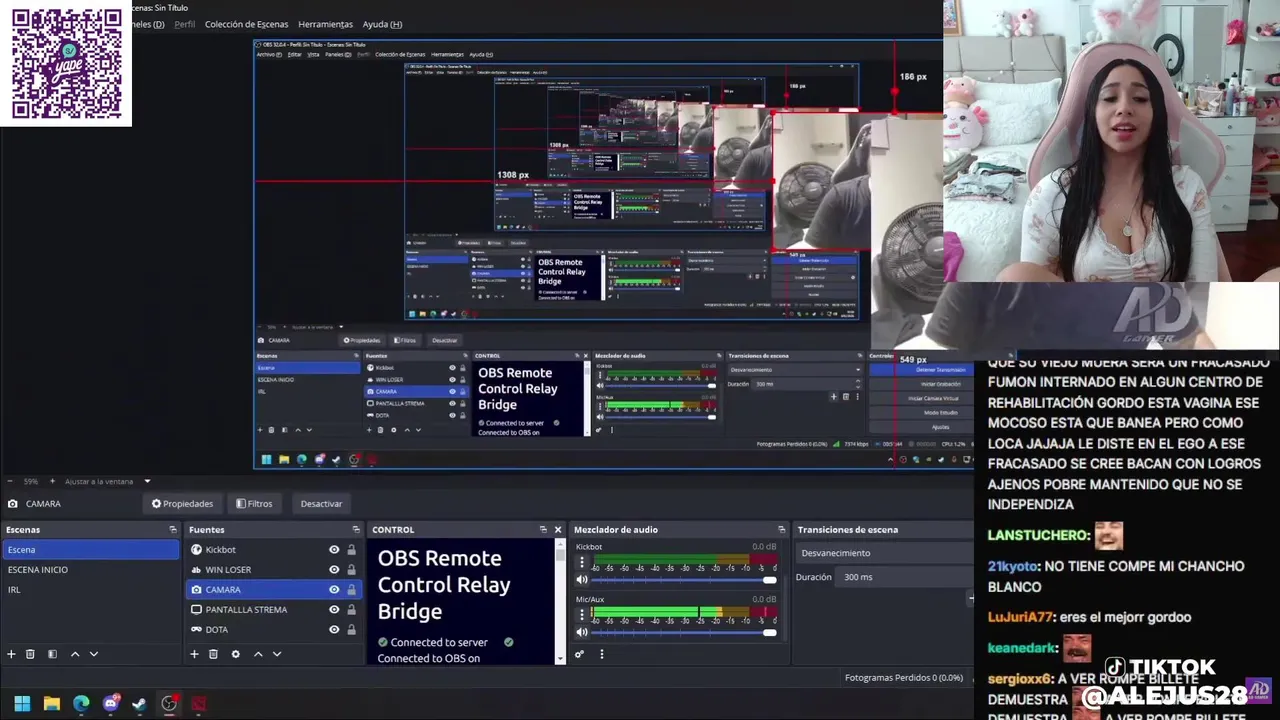The image size is (1280, 720).
Task: Close the CONTROL dock panel
Action: tap(558, 530)
